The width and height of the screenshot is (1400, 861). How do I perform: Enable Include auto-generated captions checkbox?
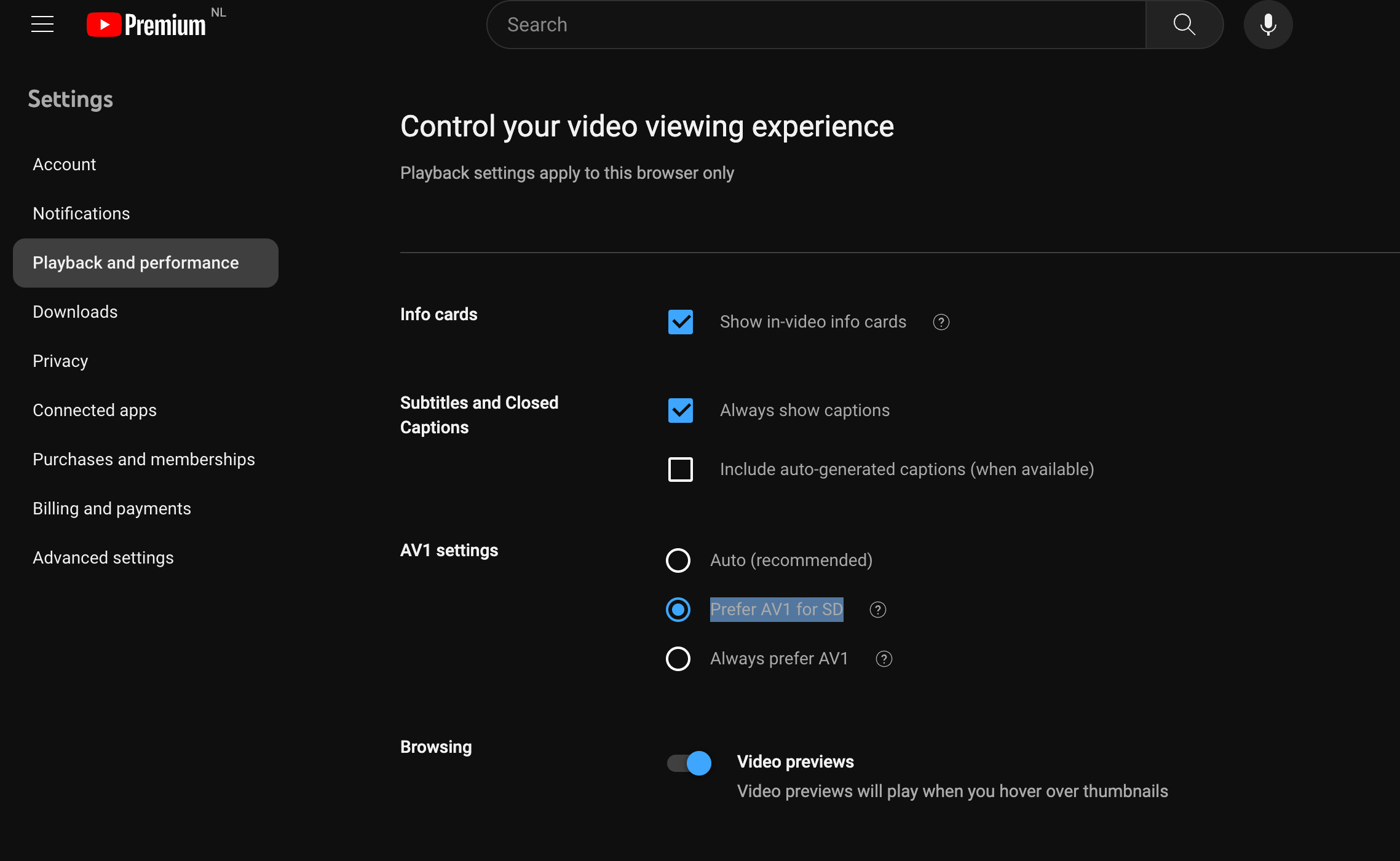(x=681, y=470)
